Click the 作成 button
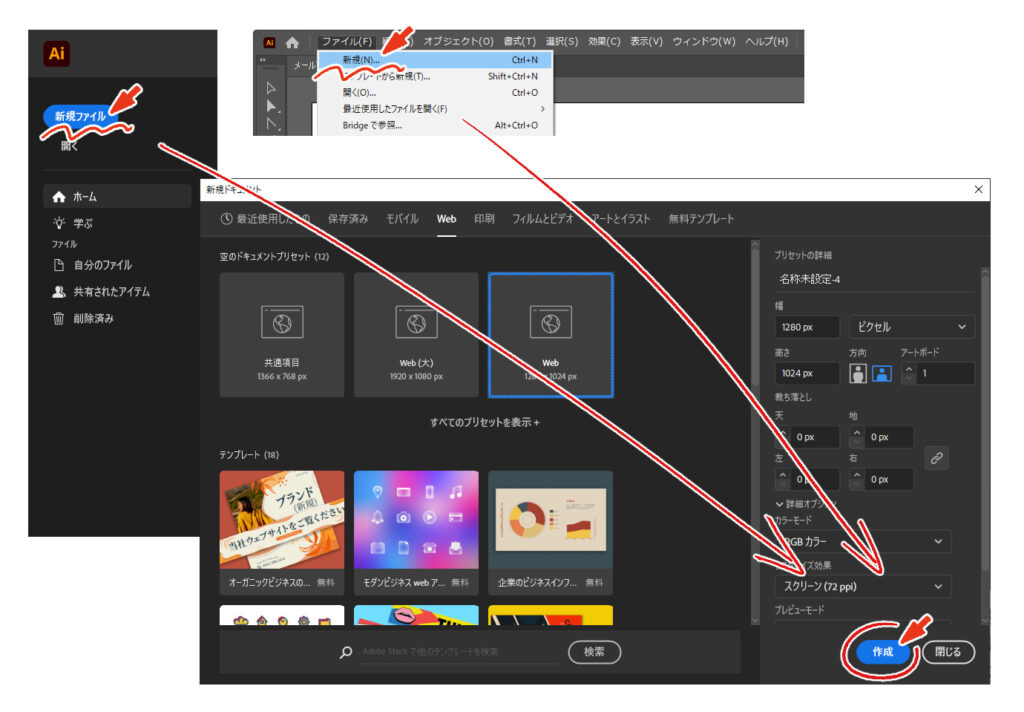The image size is (1024, 712). click(882, 652)
